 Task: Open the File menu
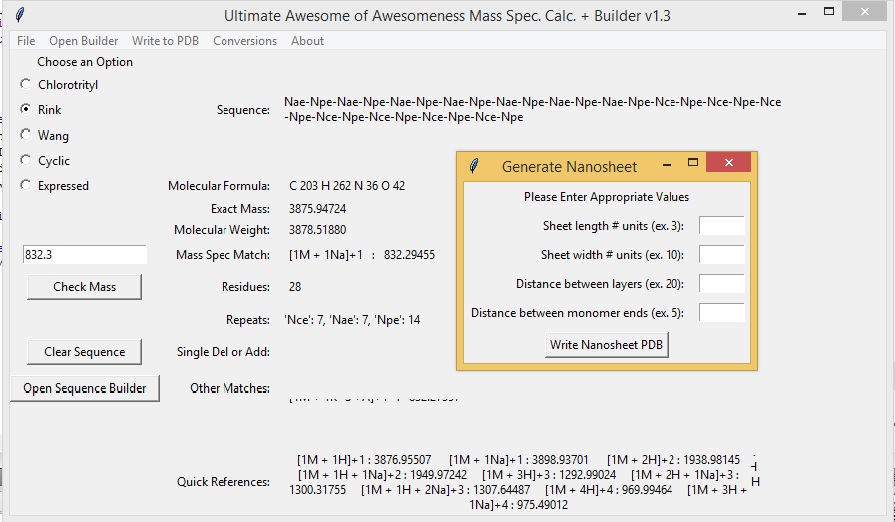click(x=26, y=41)
